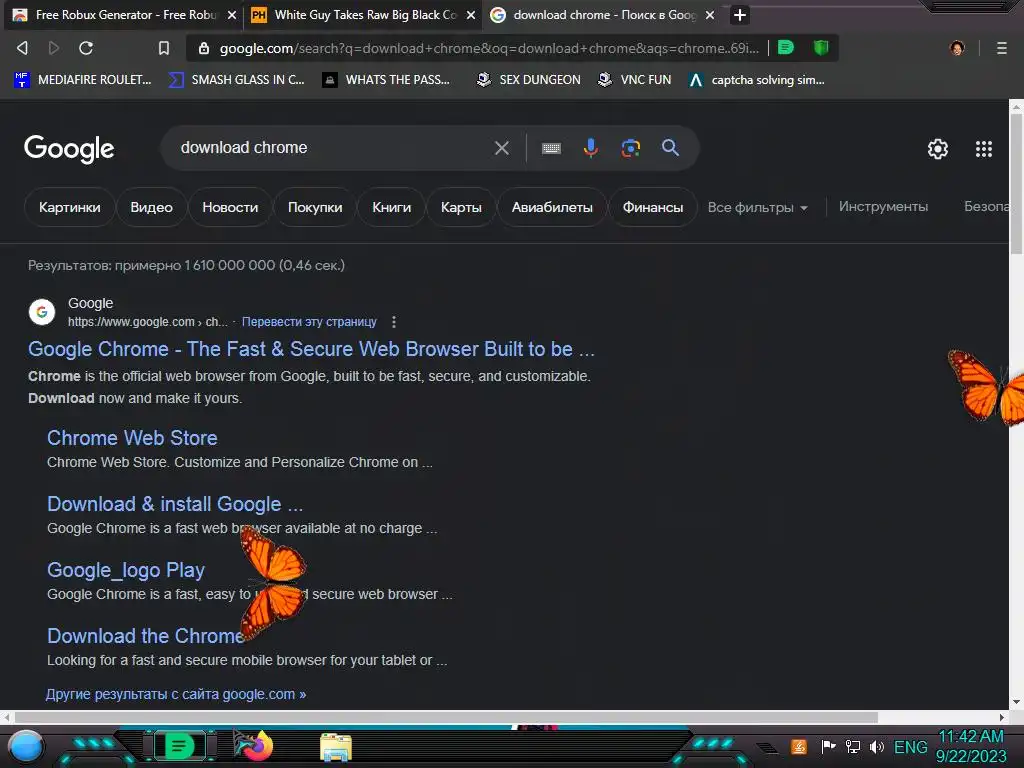
Task: Reload the current page
Action: point(86,48)
